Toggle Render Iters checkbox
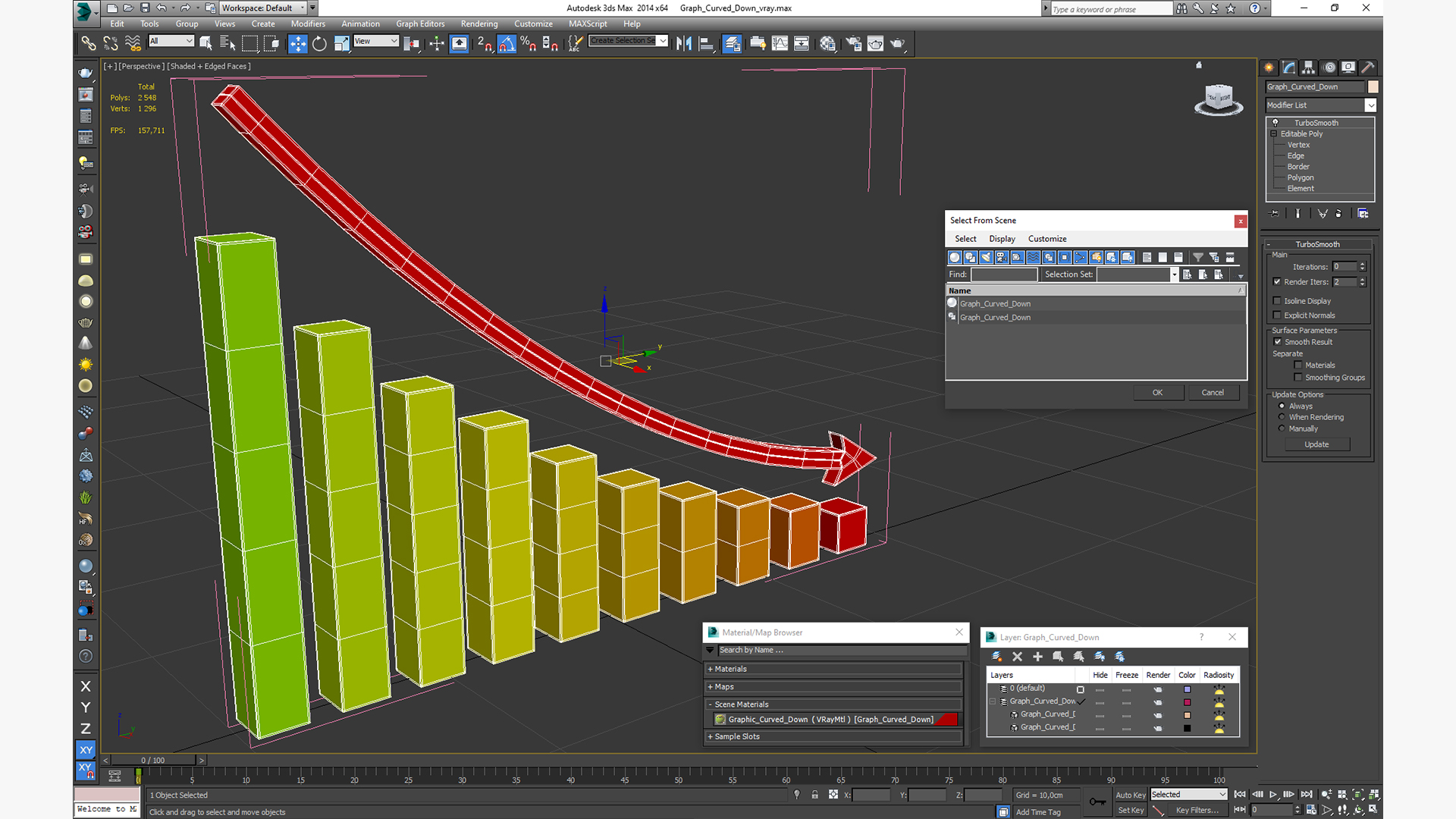 point(1277,281)
